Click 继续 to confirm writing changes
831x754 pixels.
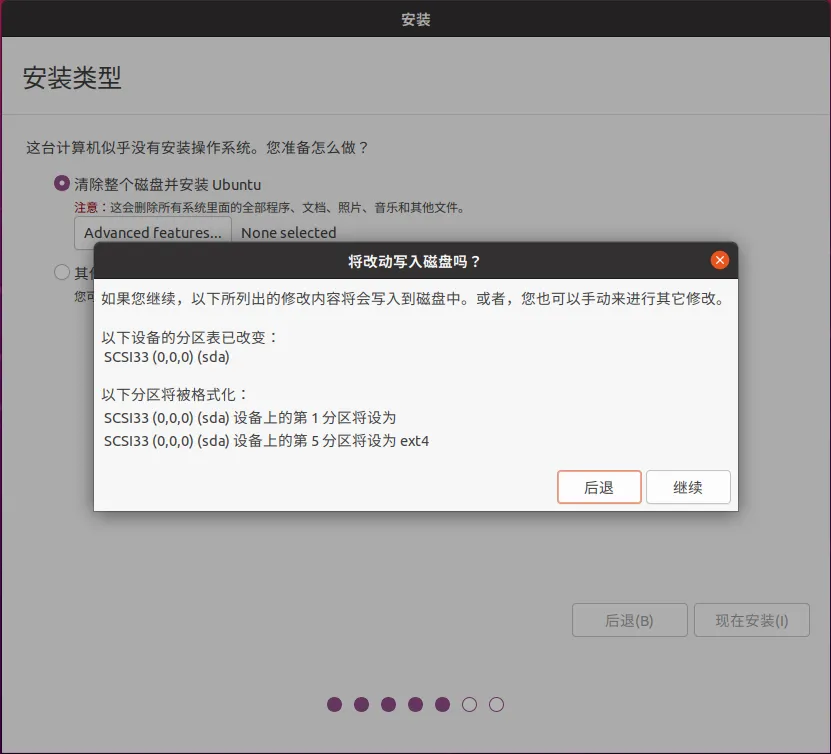pyautogui.click(x=688, y=487)
